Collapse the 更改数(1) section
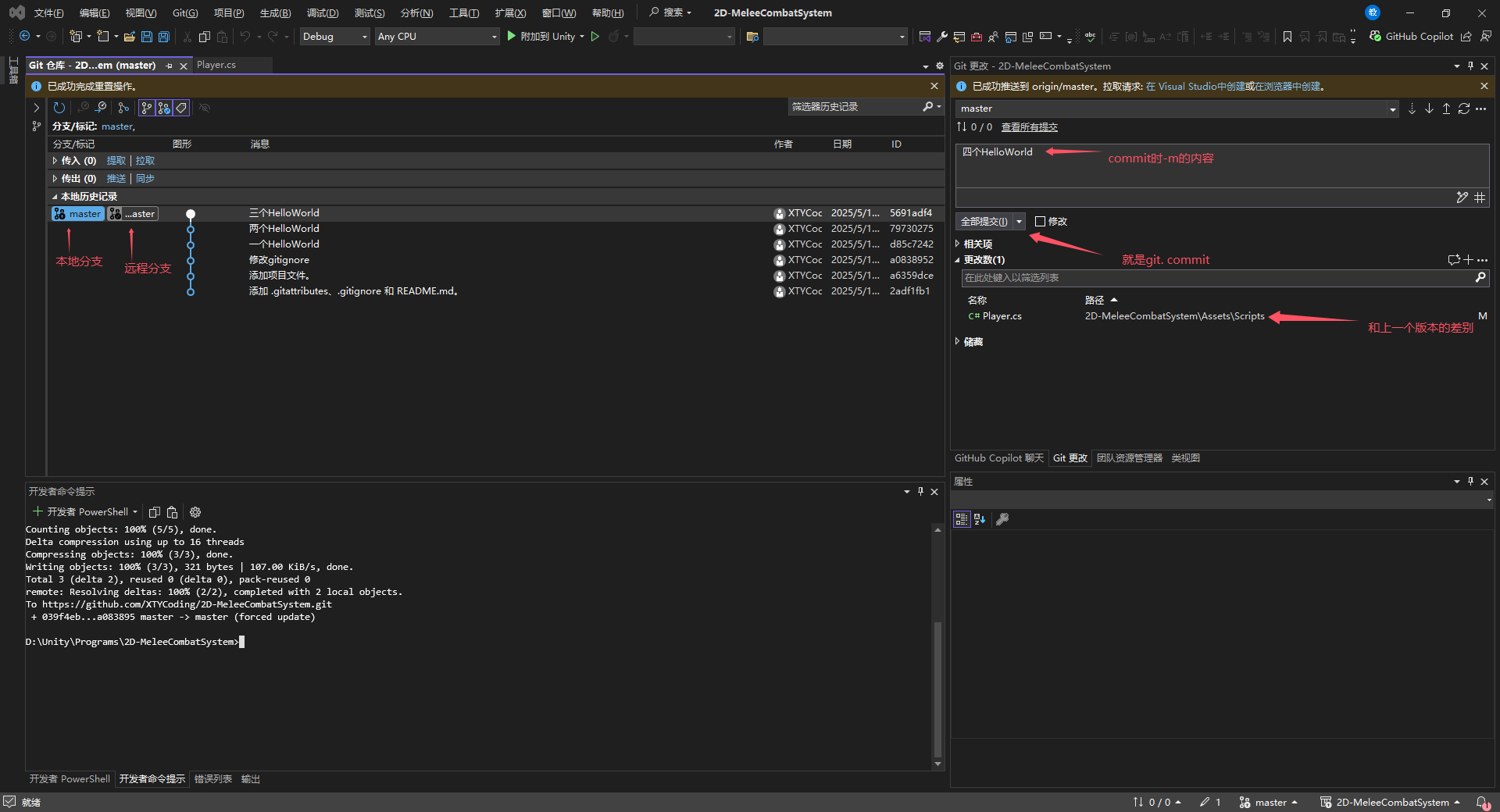 click(958, 260)
